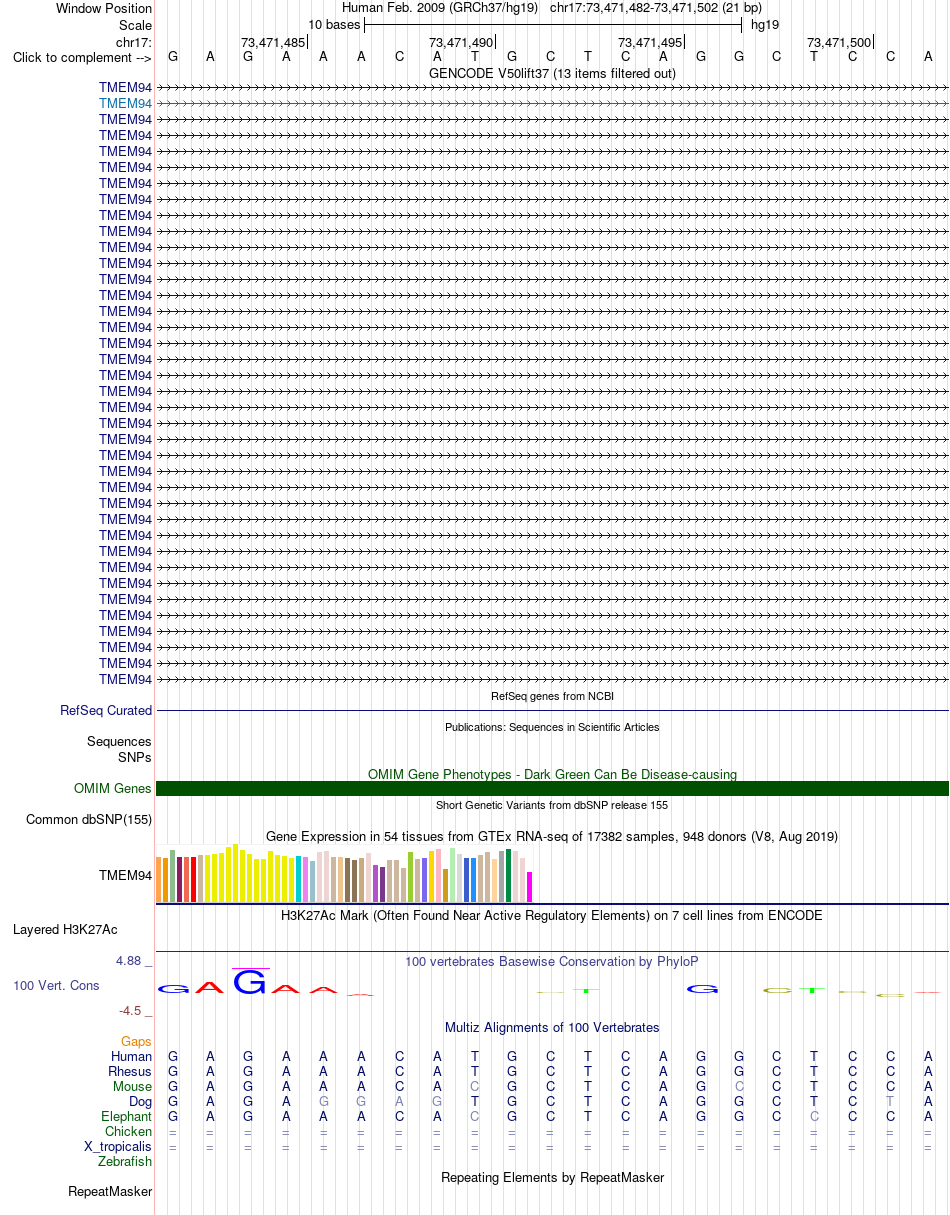The image size is (950, 1215).
Task: Click the -4.5 PhyloP minimum value
Action: [x=132, y=1011]
